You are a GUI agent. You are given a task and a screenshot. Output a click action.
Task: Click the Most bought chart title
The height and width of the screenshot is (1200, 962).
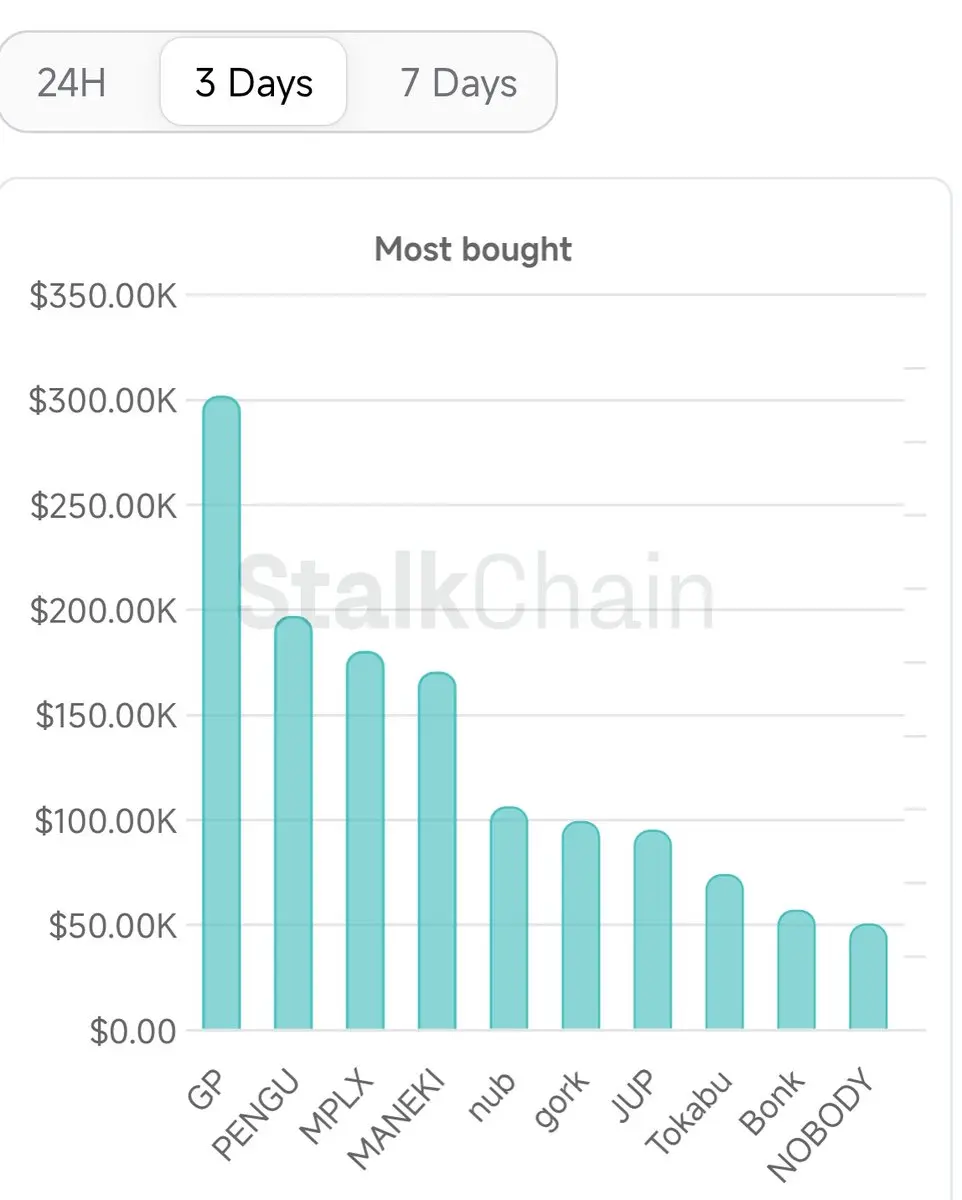click(473, 249)
